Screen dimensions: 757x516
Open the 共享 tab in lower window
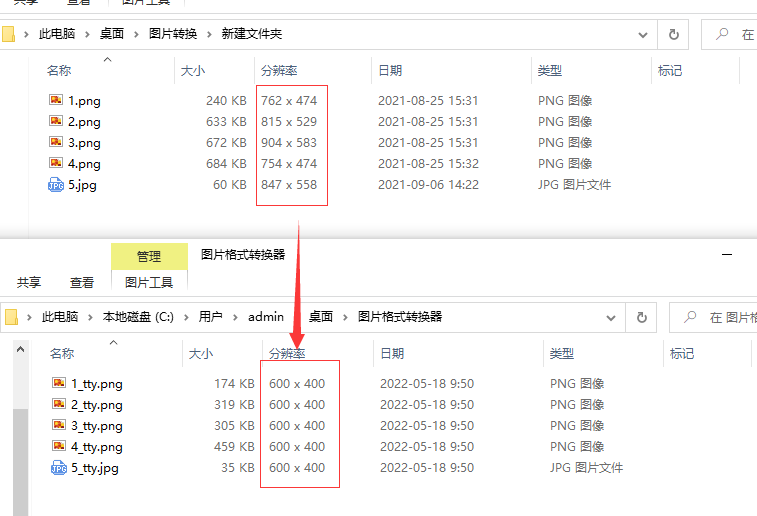click(29, 282)
